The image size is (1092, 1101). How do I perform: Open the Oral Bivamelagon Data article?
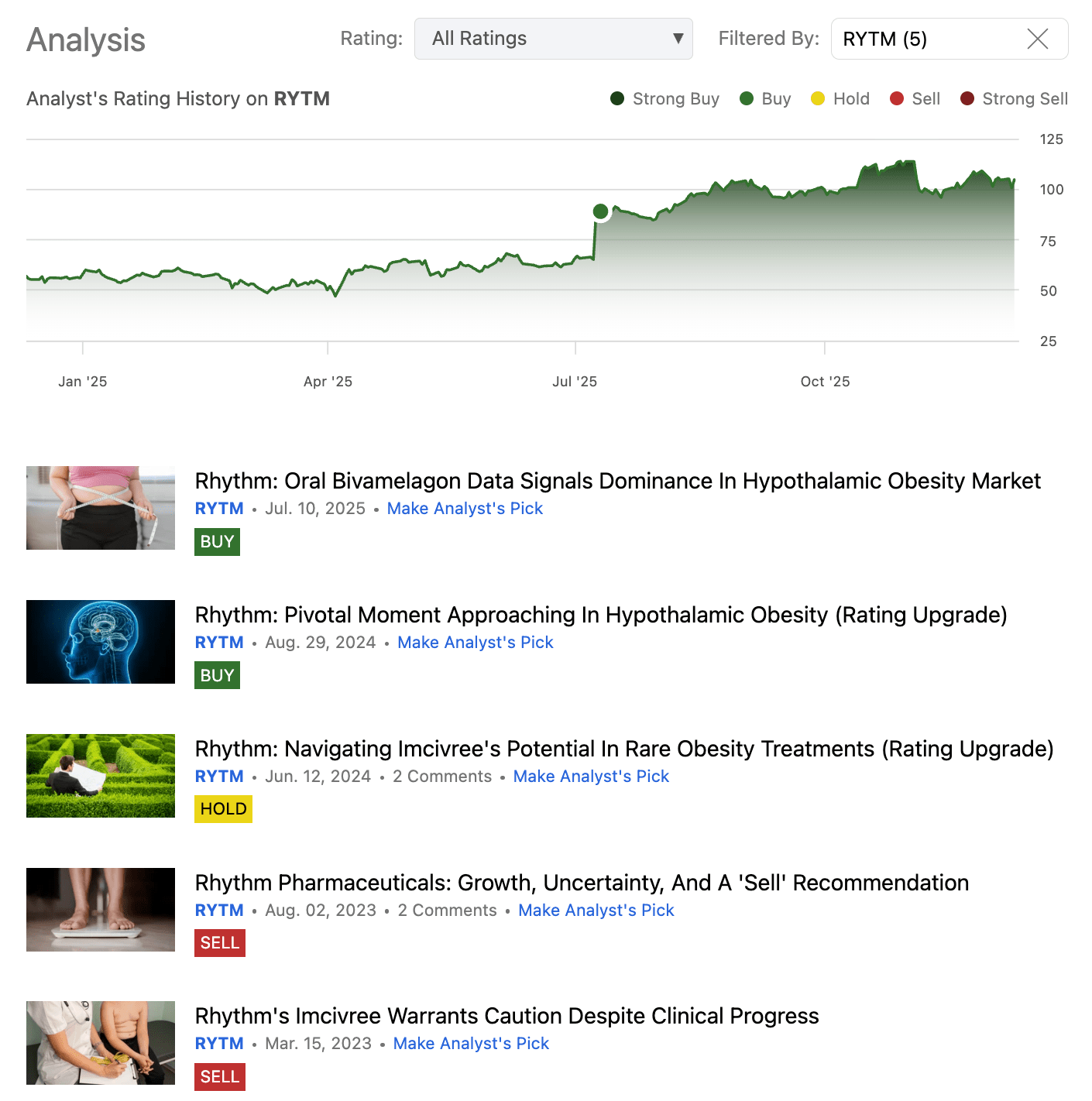617,481
